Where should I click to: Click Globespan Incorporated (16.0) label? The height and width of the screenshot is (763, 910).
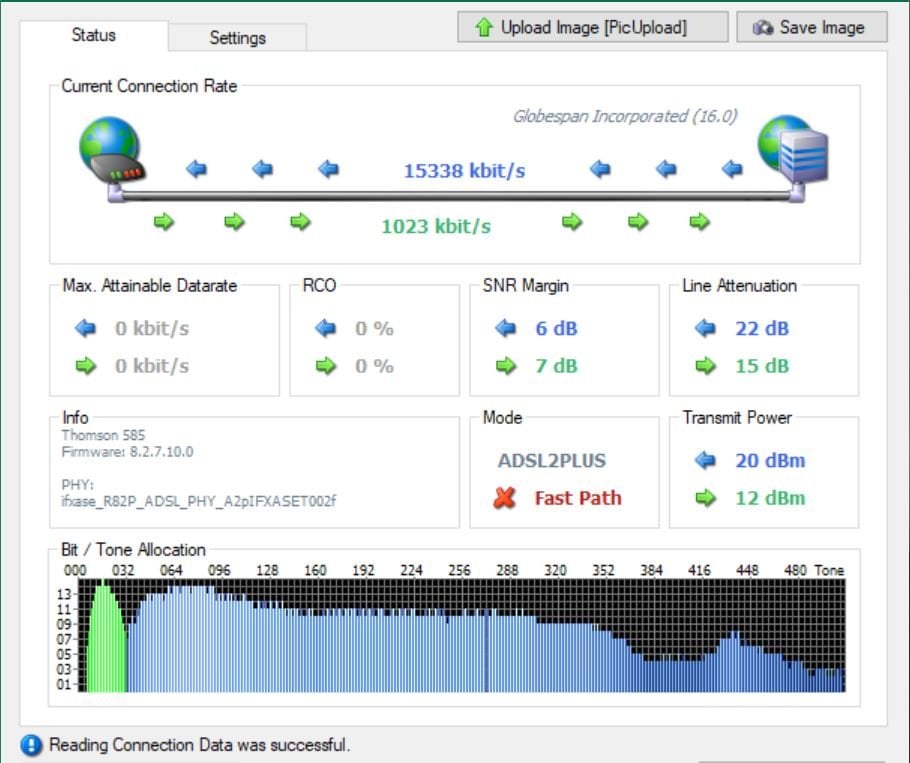click(x=625, y=117)
